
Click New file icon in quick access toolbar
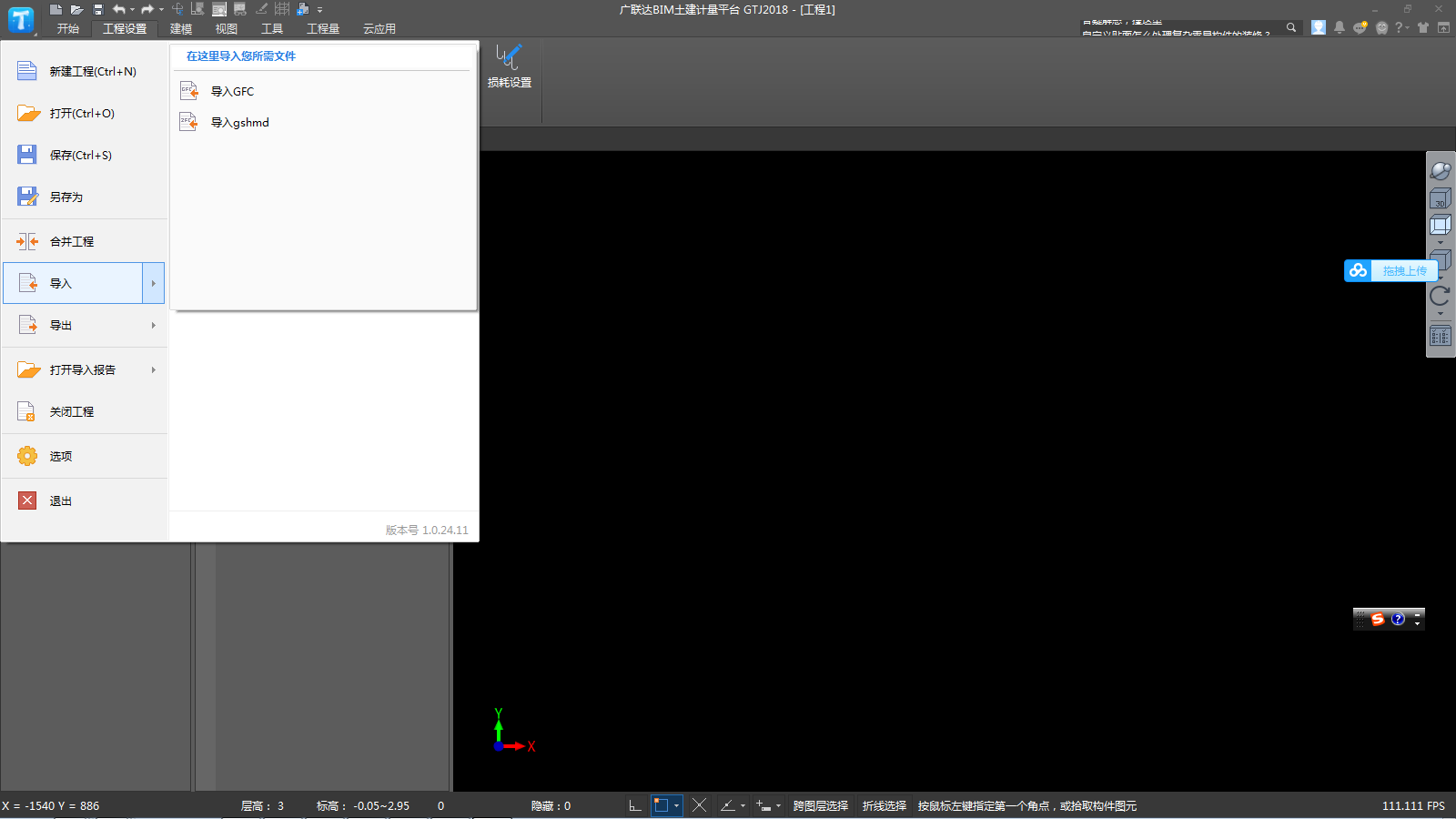[x=56, y=9]
